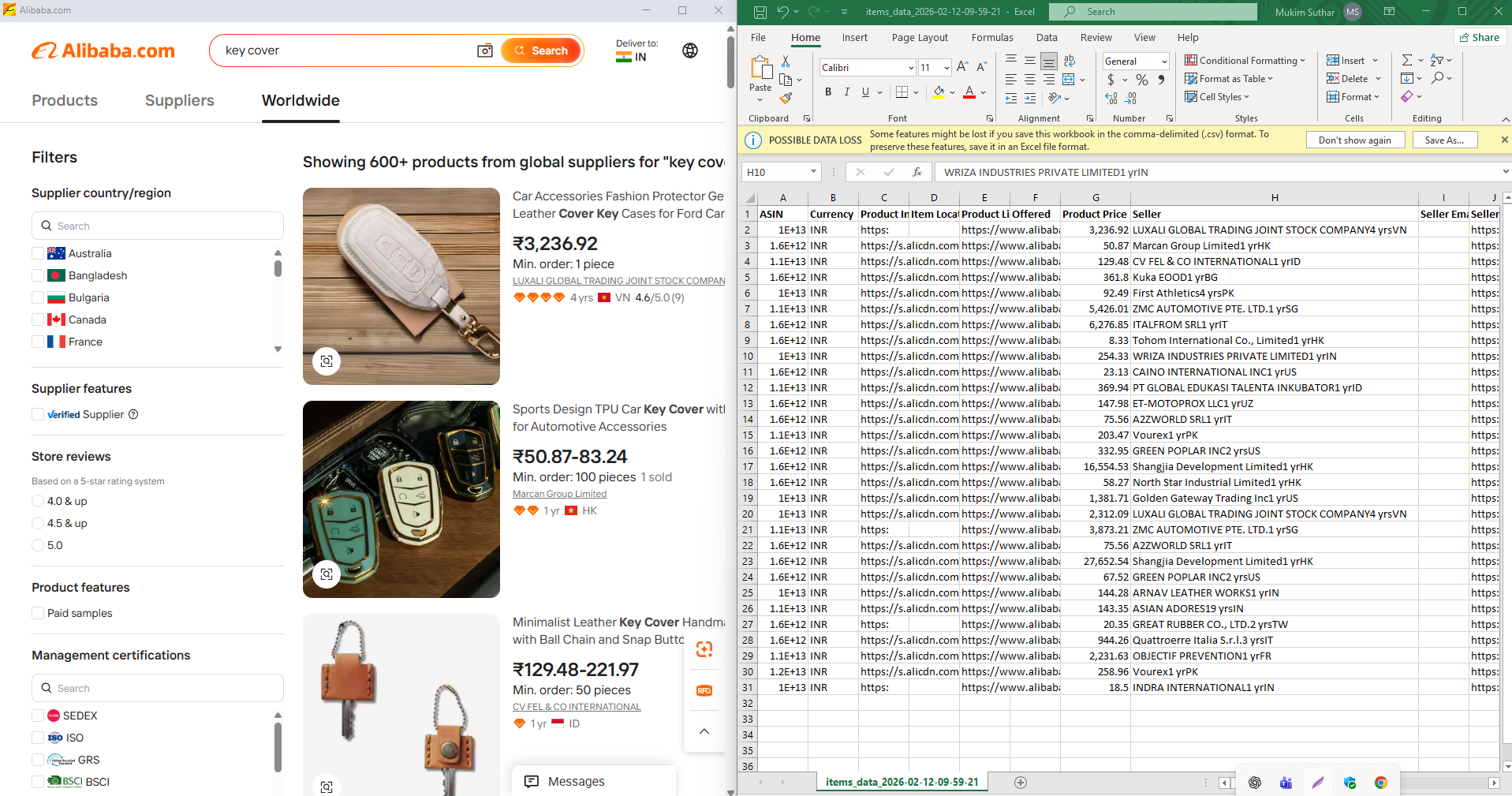Click the Chrome icon in taskbar
1512x796 pixels.
click(x=1380, y=783)
